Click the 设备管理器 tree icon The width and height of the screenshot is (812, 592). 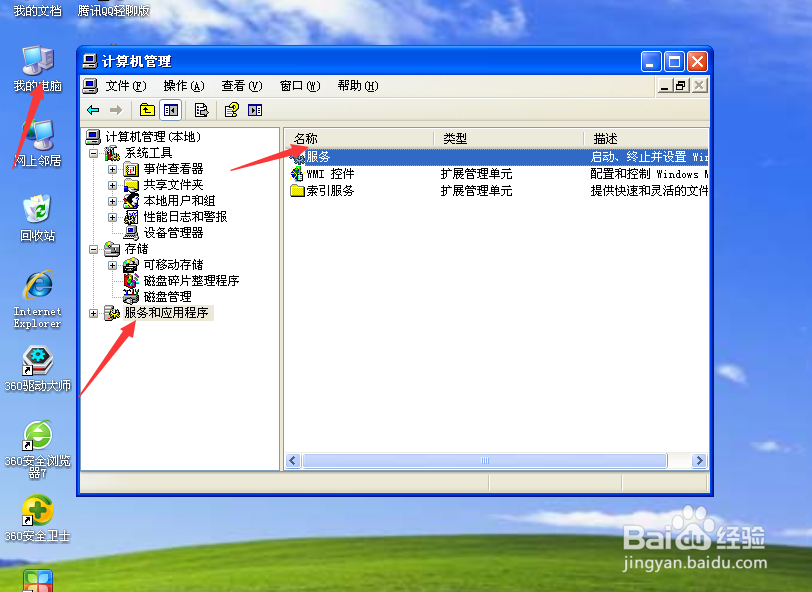tap(131, 233)
